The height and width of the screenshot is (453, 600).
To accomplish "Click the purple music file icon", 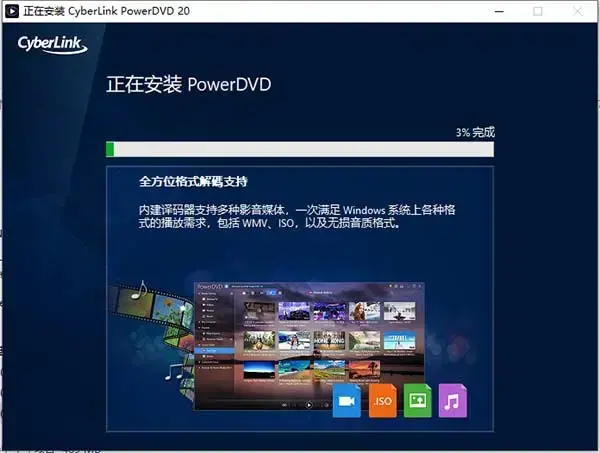I will tap(453, 401).
